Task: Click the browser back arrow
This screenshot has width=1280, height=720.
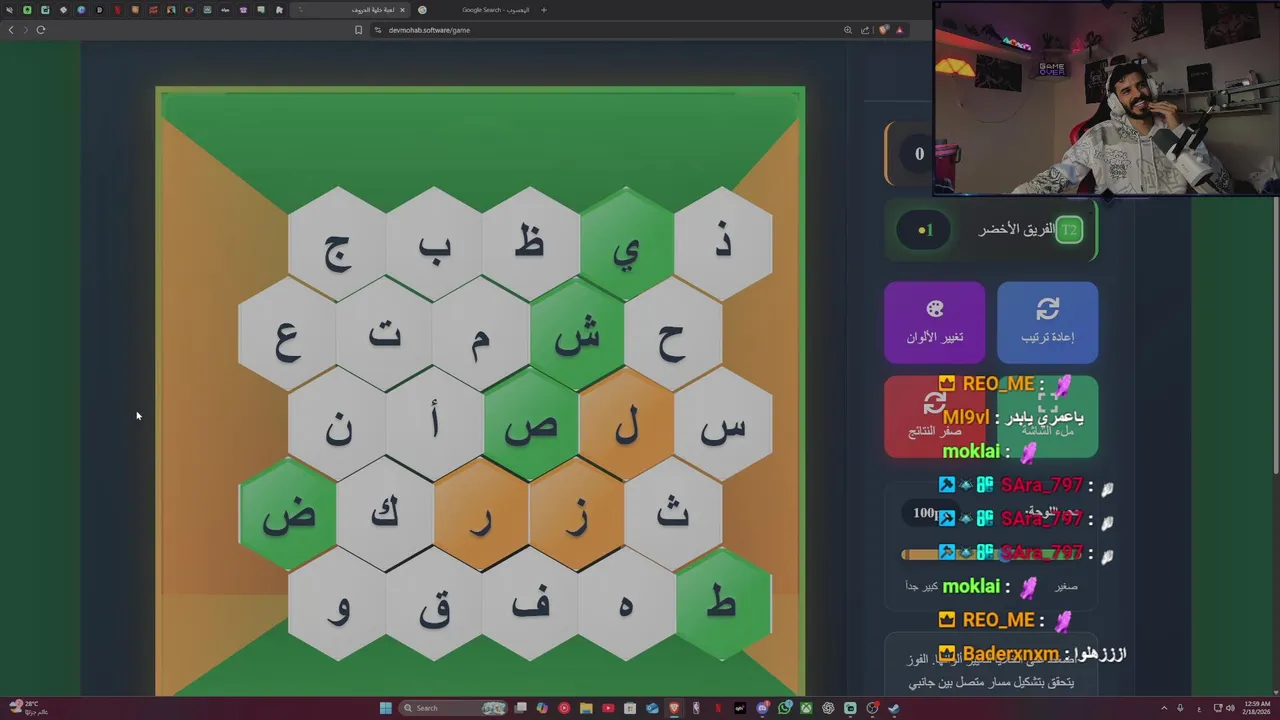Action: coord(11,30)
